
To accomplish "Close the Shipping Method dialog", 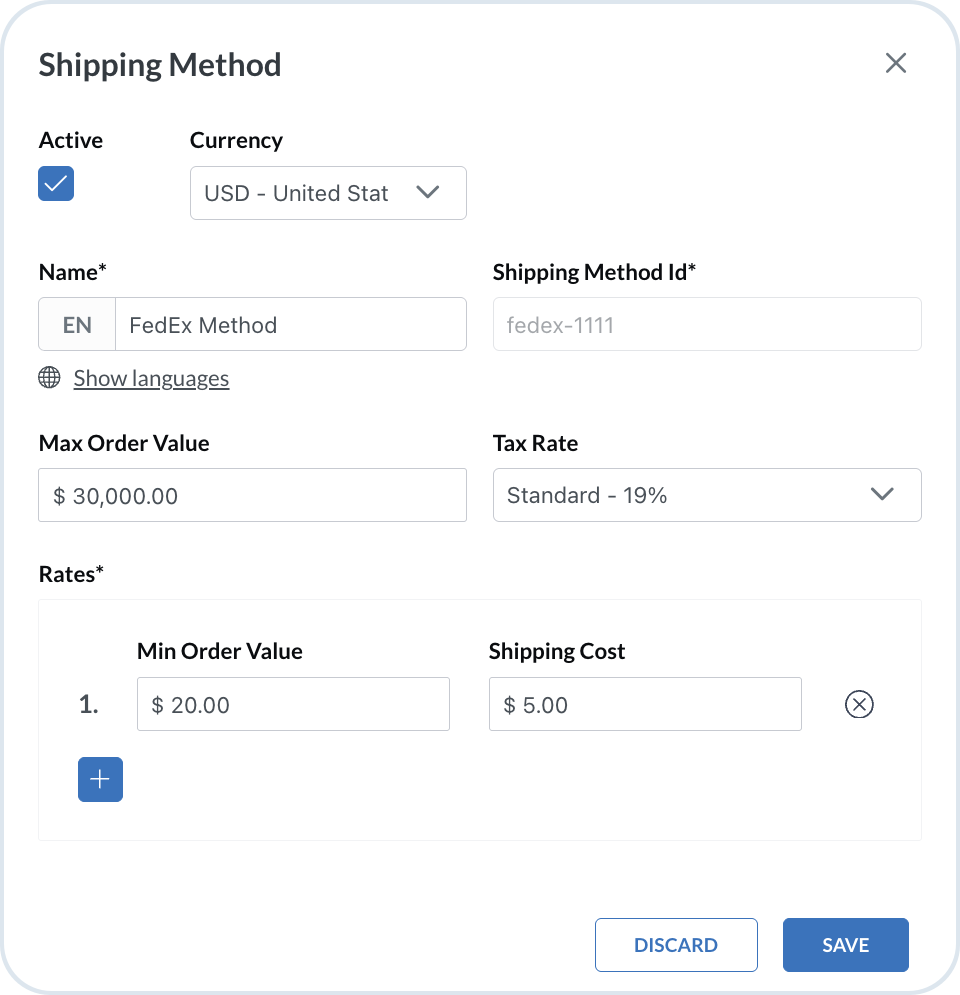I will [x=895, y=64].
